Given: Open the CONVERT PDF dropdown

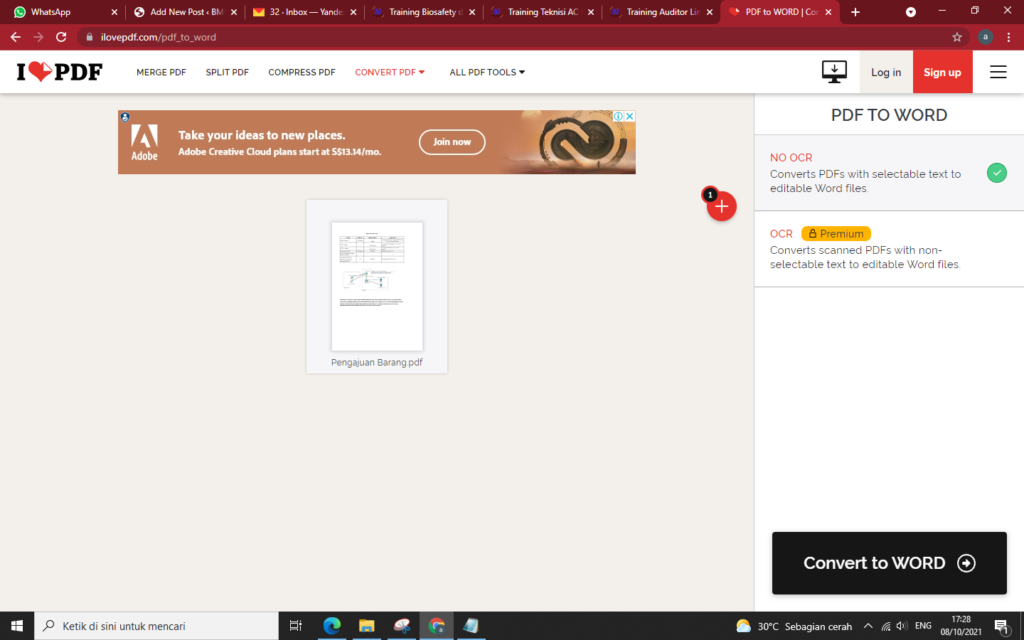Looking at the screenshot, I should [x=389, y=71].
